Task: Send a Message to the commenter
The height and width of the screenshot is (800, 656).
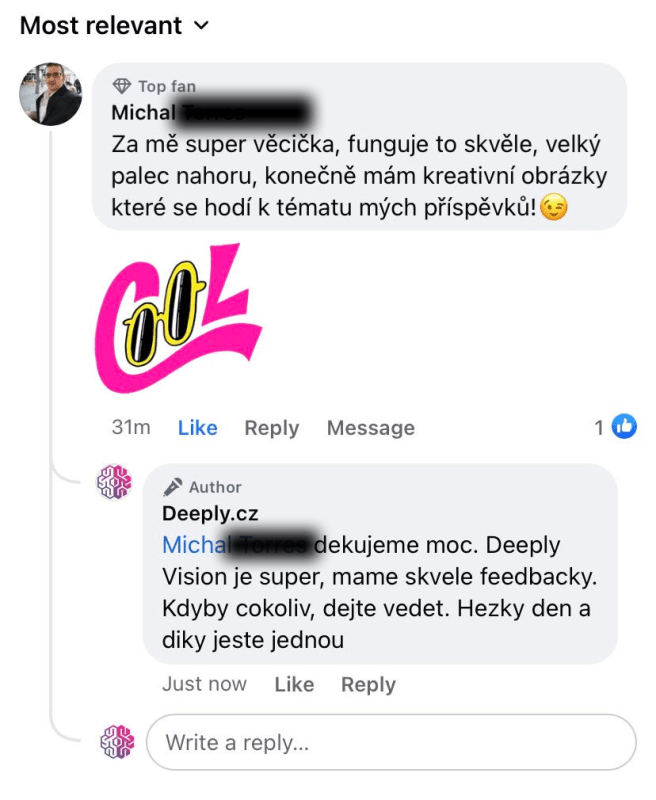Action: (371, 428)
